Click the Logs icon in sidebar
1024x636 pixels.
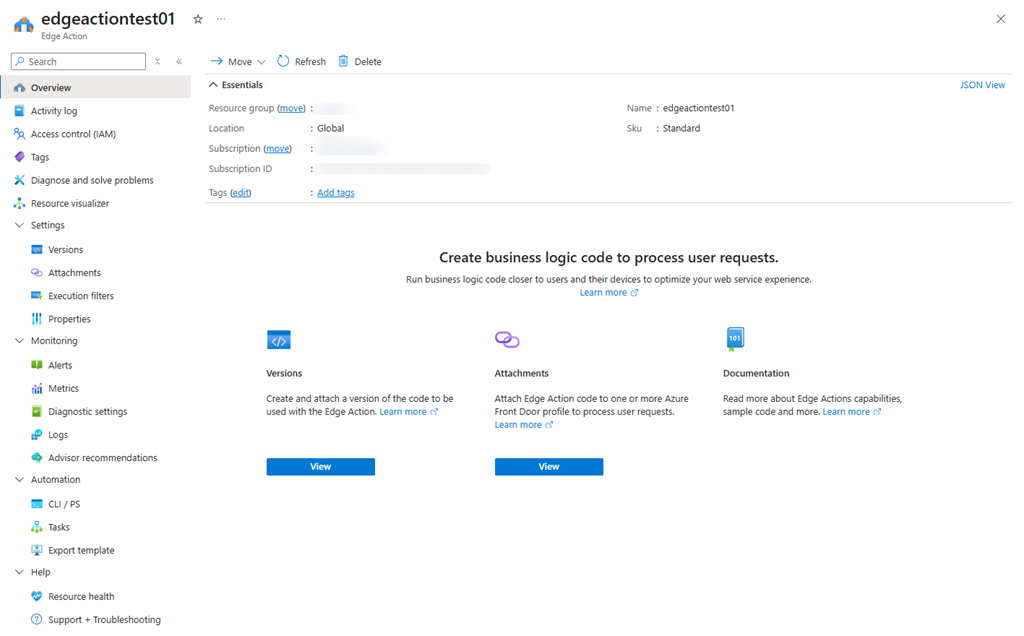click(x=37, y=435)
